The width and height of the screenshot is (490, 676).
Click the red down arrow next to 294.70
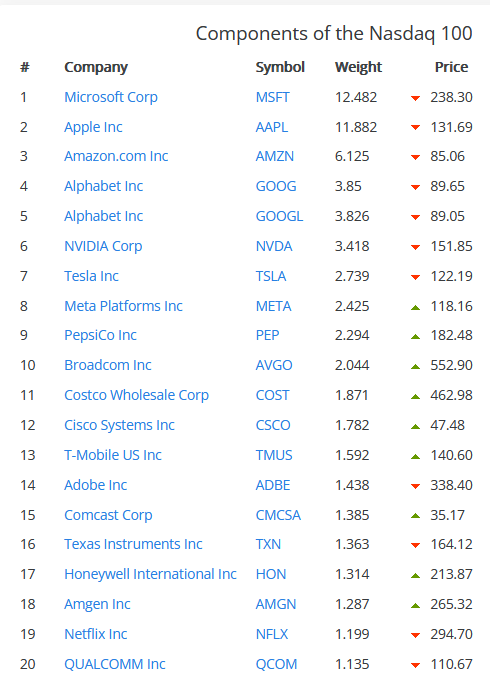[x=415, y=635]
